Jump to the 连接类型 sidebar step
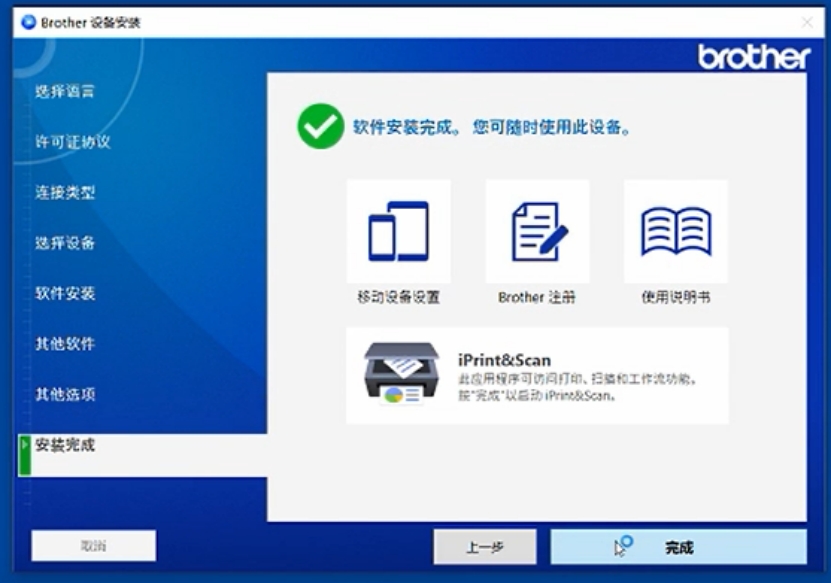Screen dimensions: 831x583 point(65,193)
